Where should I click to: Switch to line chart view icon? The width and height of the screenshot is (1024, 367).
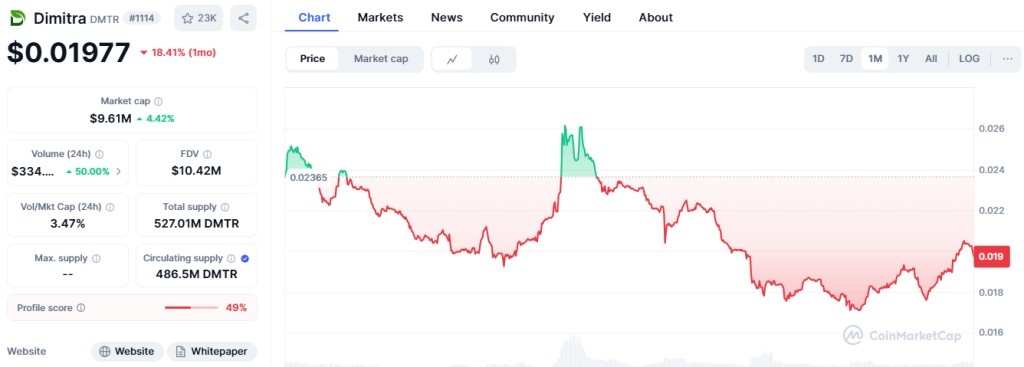(x=452, y=59)
